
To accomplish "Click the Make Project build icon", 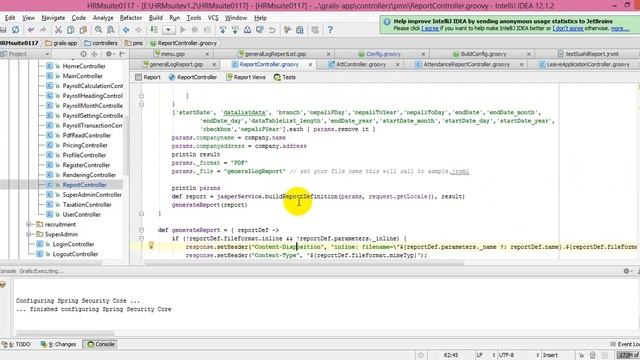I will tap(154, 30).
